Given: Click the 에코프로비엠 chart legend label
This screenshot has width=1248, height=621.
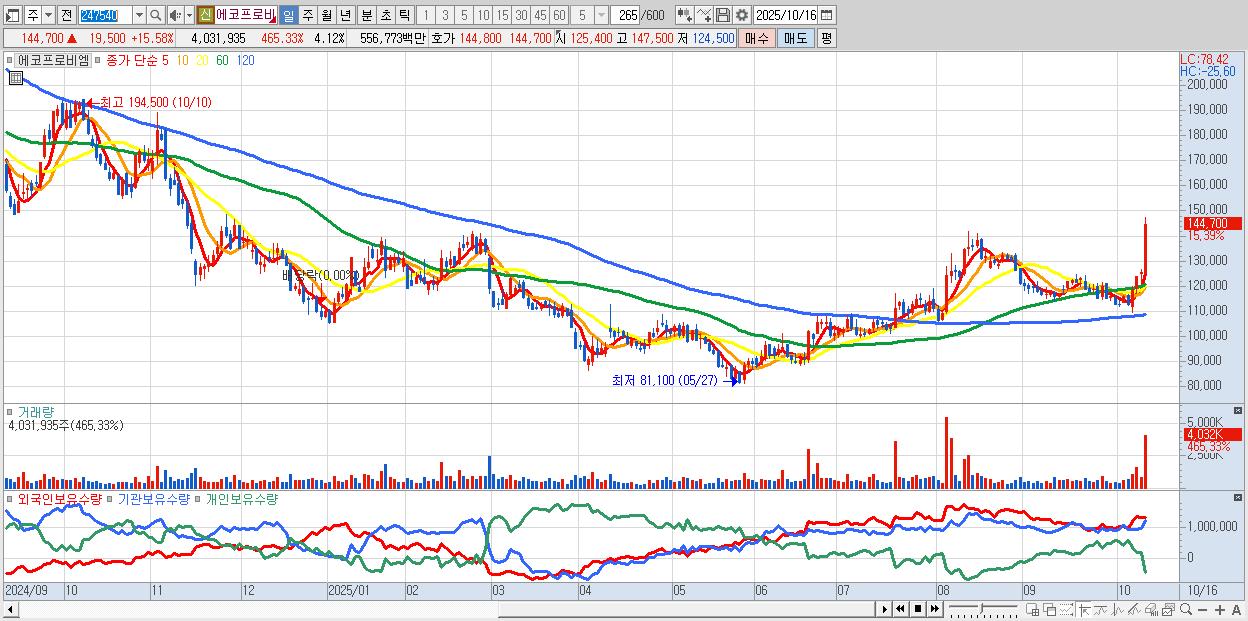Looking at the screenshot, I should tap(54, 60).
